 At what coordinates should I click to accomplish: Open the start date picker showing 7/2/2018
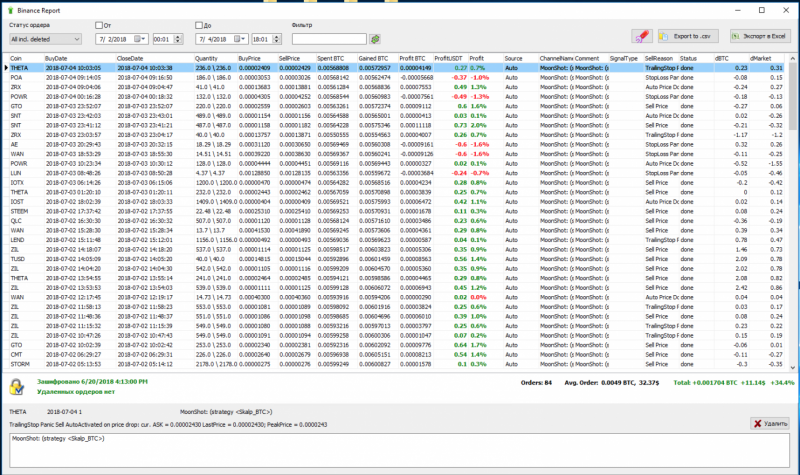click(x=120, y=39)
